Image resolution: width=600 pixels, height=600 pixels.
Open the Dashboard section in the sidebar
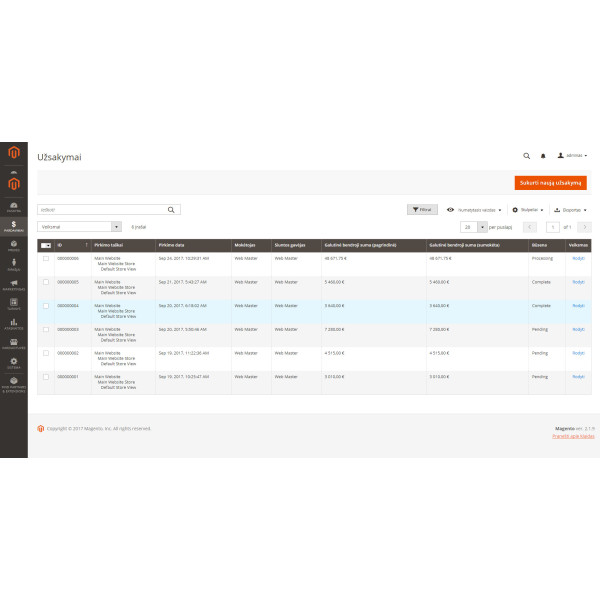pyautogui.click(x=14, y=207)
